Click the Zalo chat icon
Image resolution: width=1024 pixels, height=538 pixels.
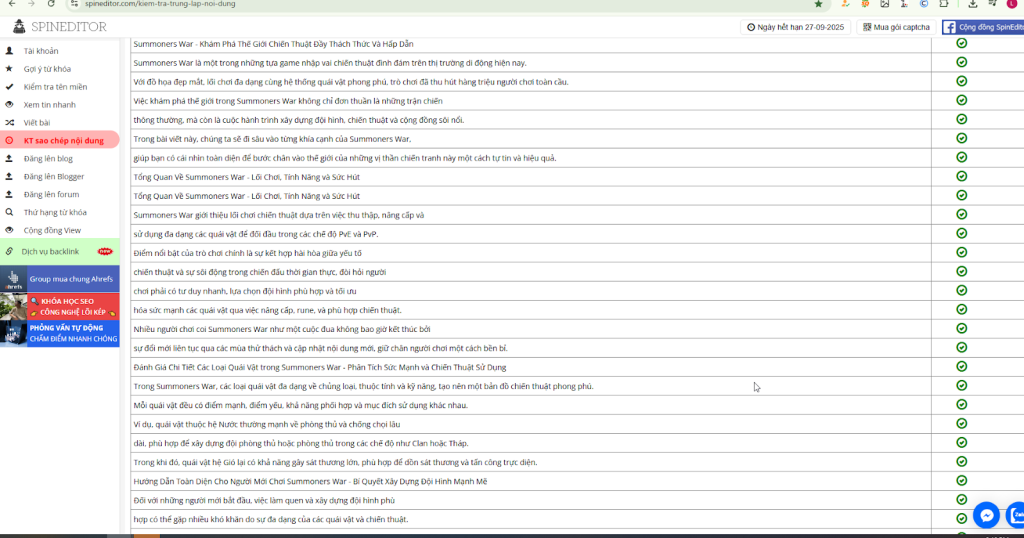pyautogui.click(x=1017, y=514)
